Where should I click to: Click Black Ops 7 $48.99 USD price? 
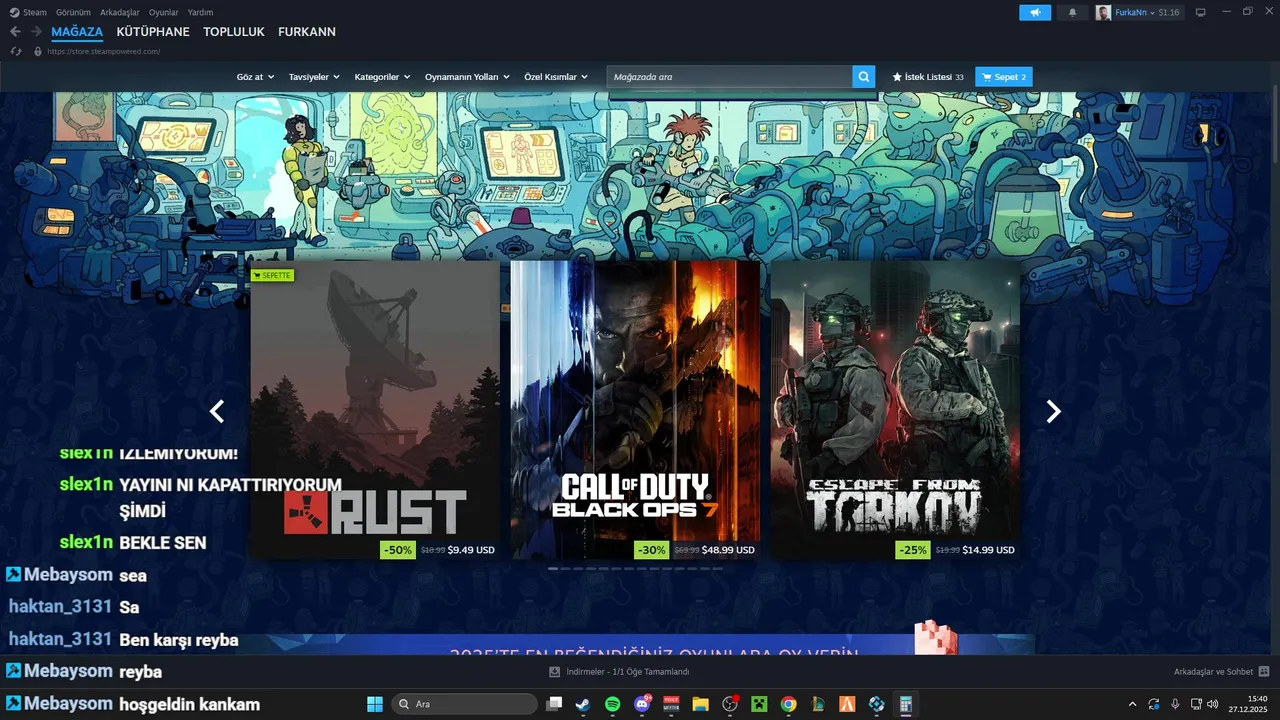[728, 550]
